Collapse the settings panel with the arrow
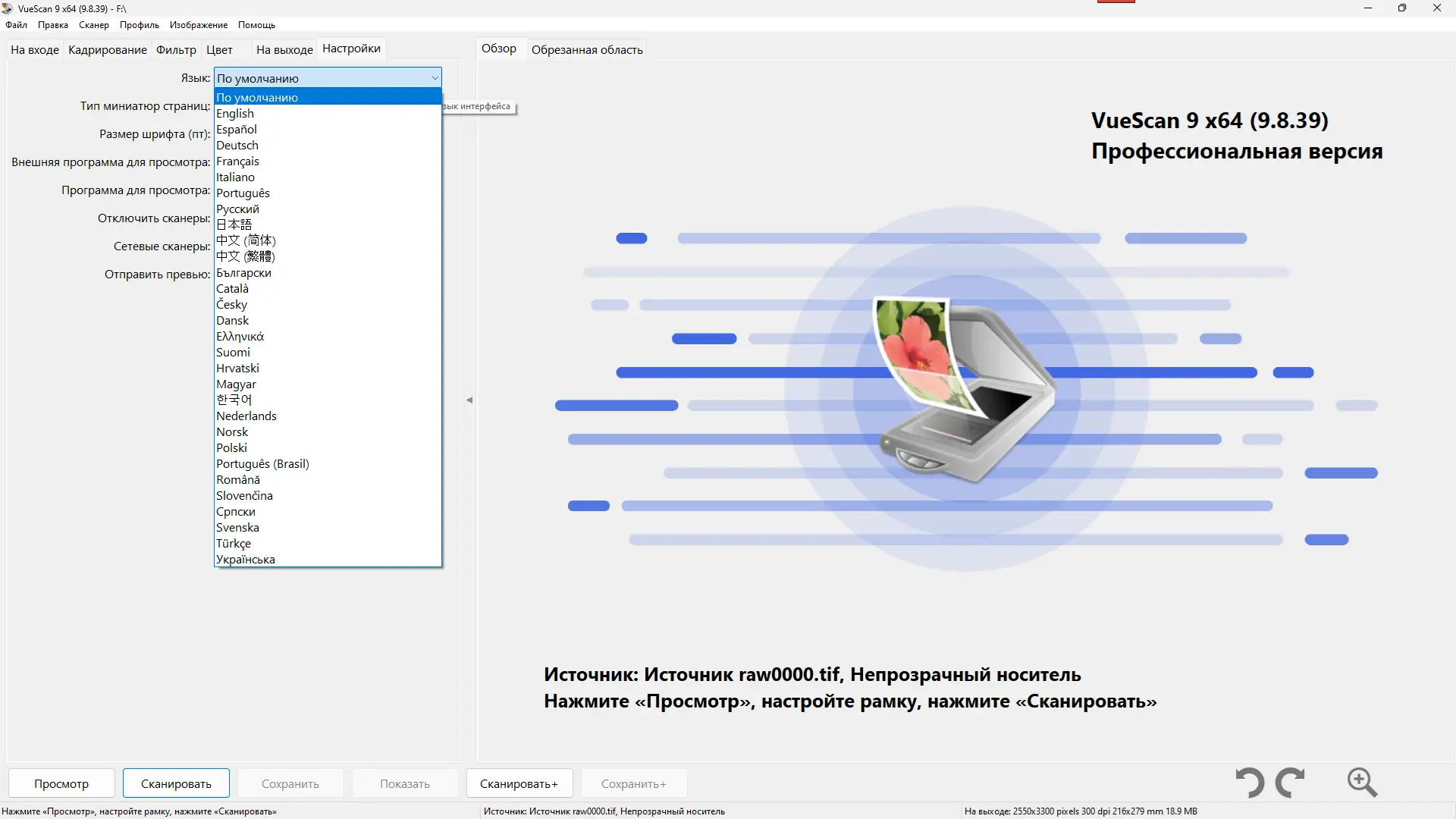This screenshot has width=1456, height=819. [x=469, y=400]
